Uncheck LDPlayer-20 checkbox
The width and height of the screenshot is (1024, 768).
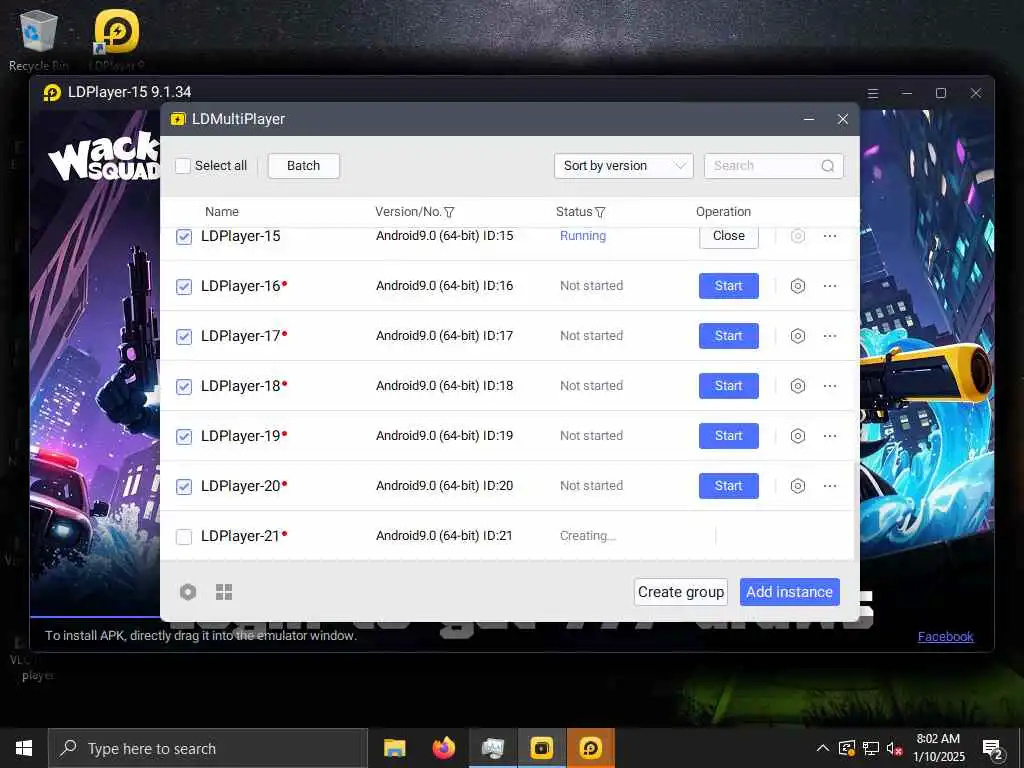coord(184,487)
